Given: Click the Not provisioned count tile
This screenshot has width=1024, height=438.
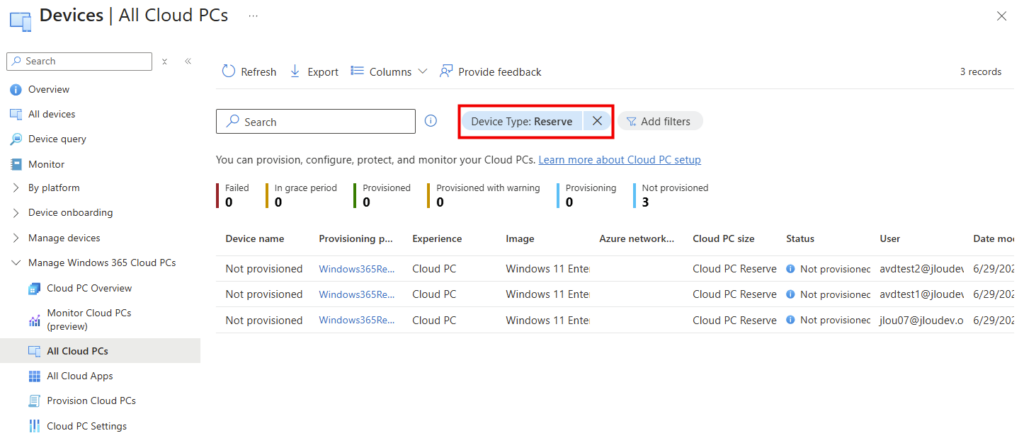Looking at the screenshot, I should pos(671,195).
